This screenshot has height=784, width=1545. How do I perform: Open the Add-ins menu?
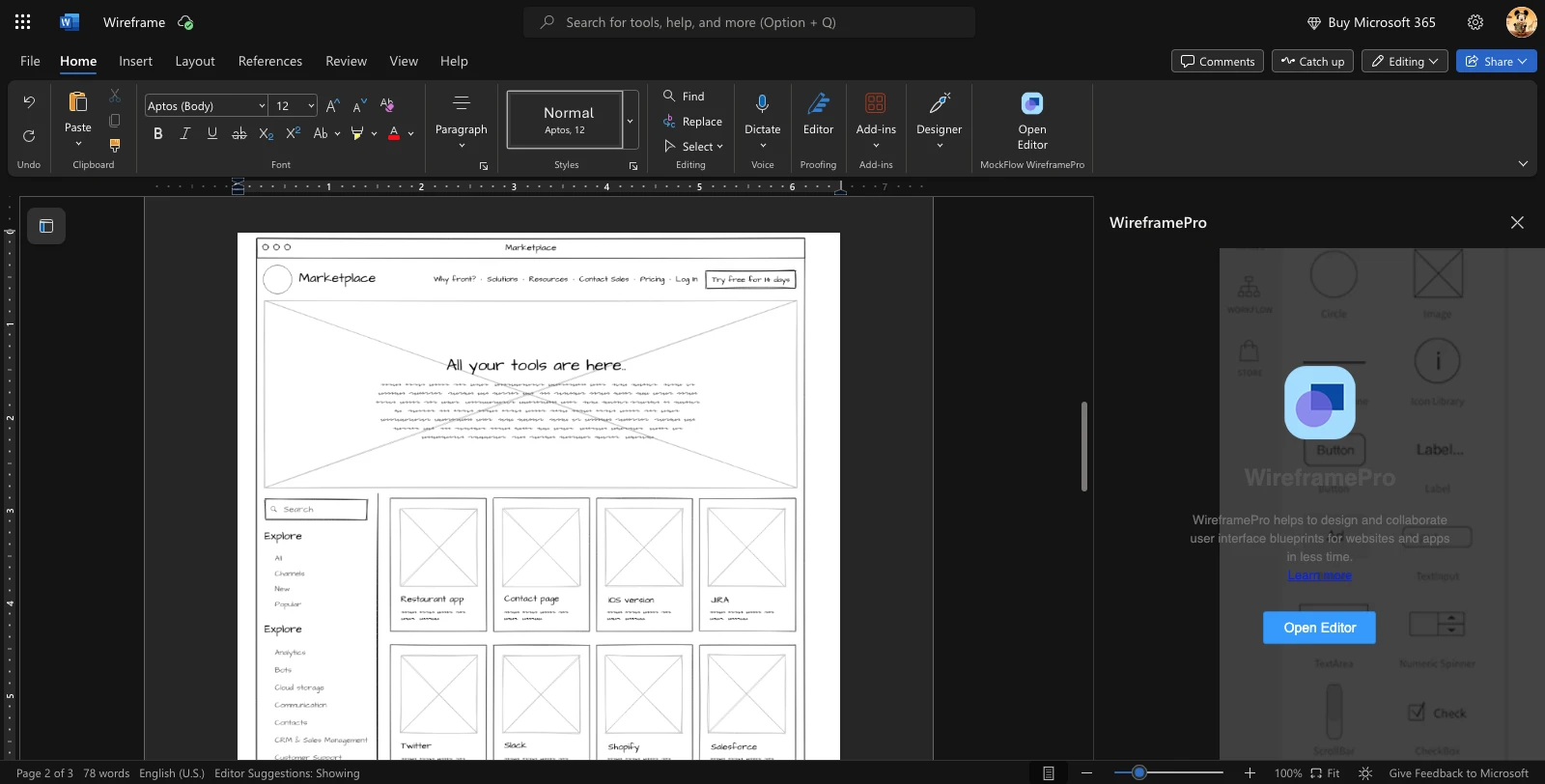[x=876, y=120]
